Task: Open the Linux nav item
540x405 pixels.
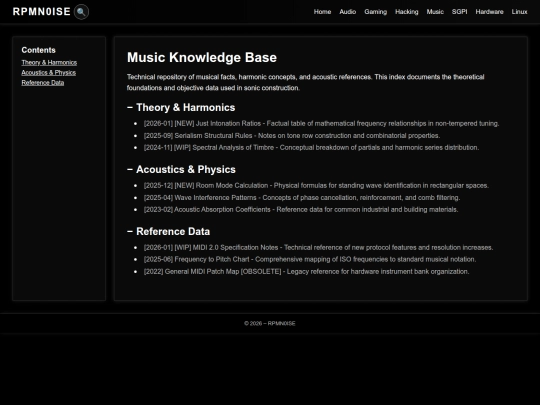Action: coord(519,12)
